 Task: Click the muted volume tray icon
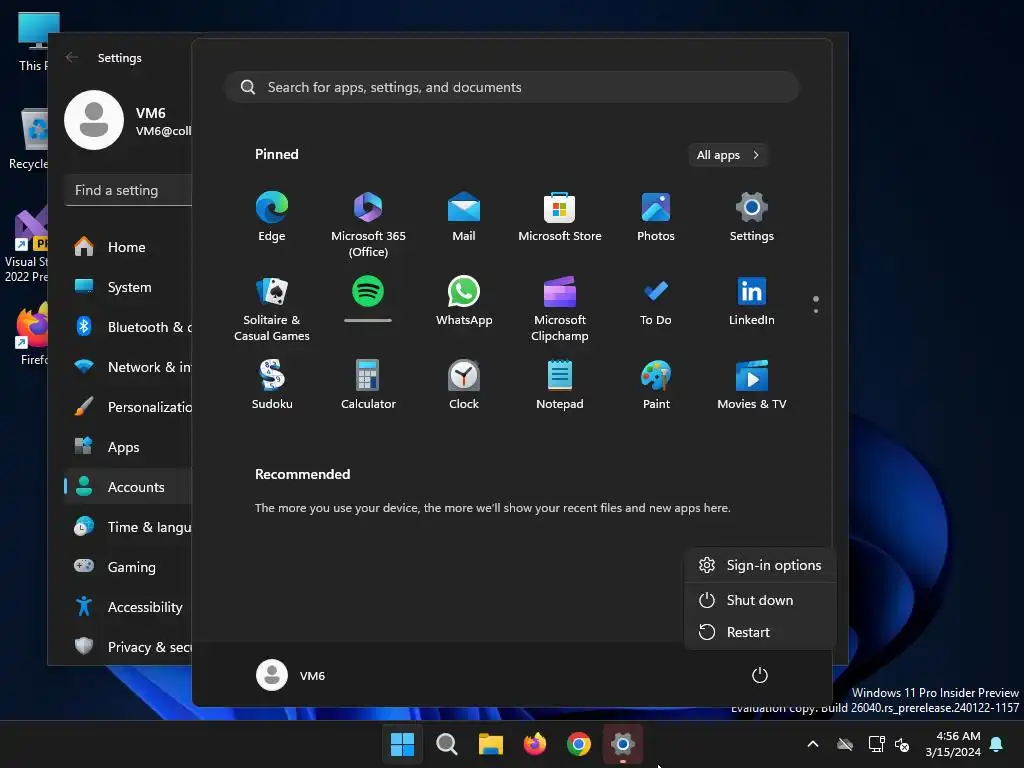[903, 744]
